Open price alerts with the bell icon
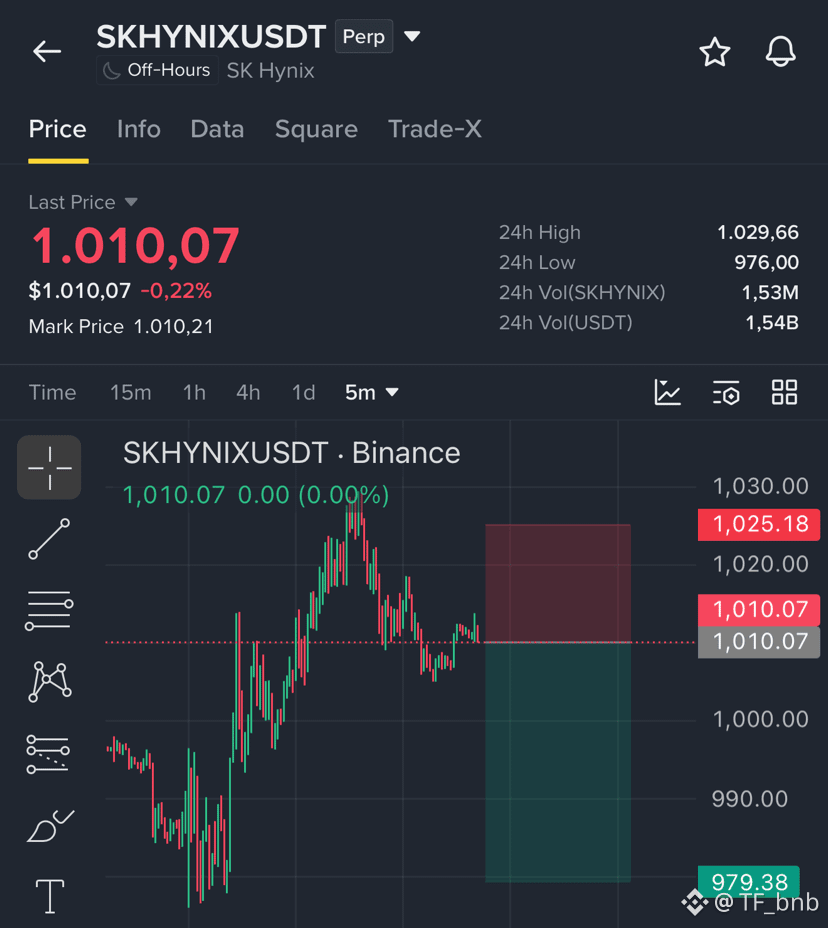828x928 pixels. point(780,51)
